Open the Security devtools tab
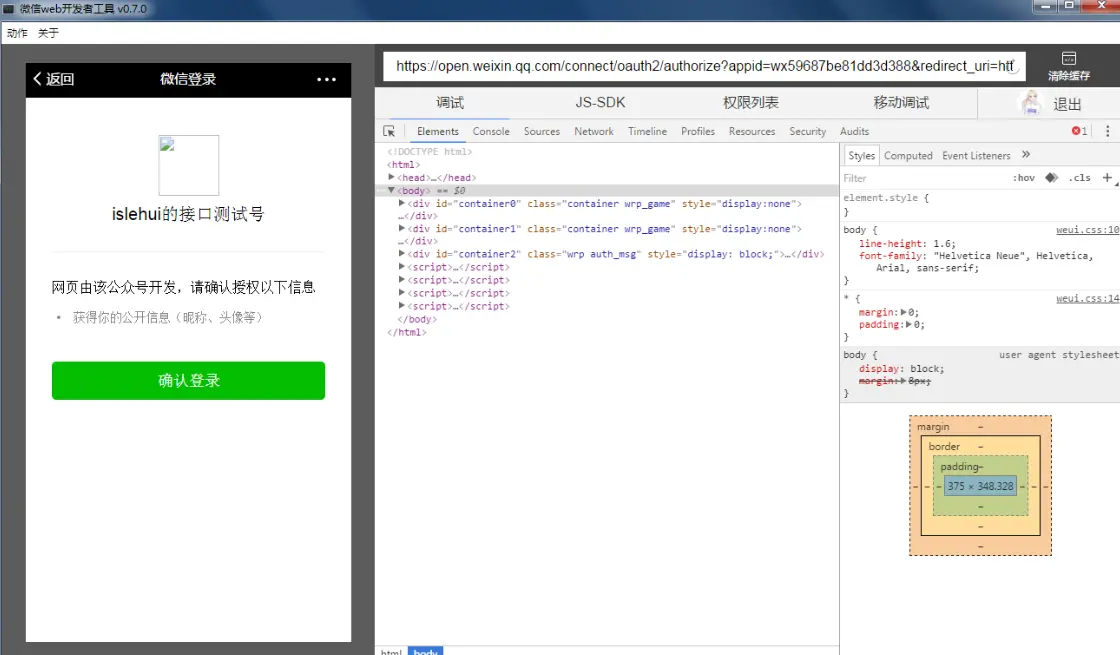 tap(807, 131)
